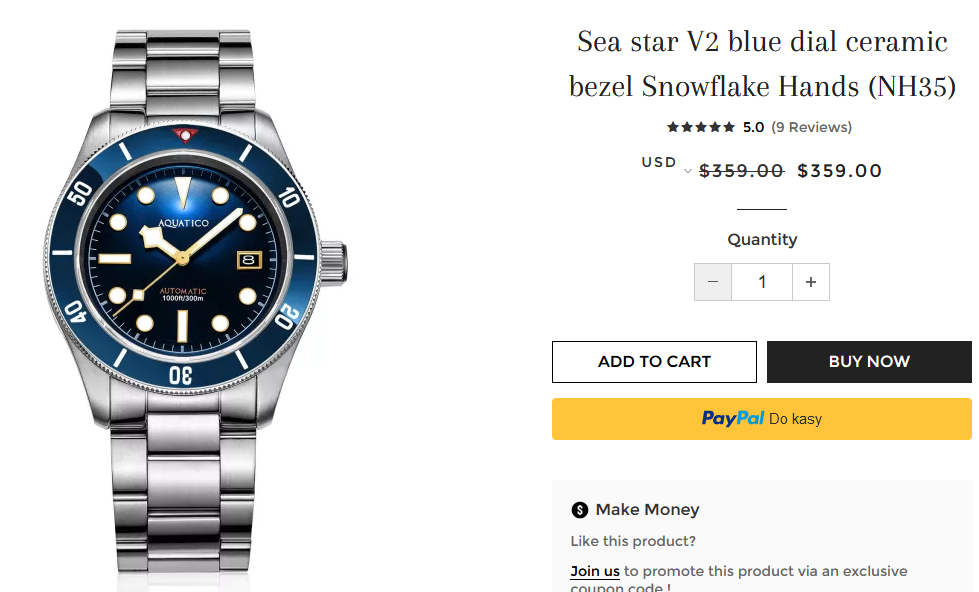Follow the Join us link
979x592 pixels.
pyautogui.click(x=595, y=571)
